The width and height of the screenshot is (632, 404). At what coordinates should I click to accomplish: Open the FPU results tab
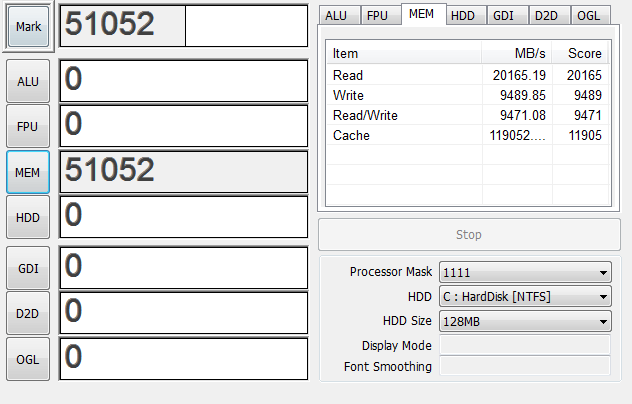[x=381, y=16]
